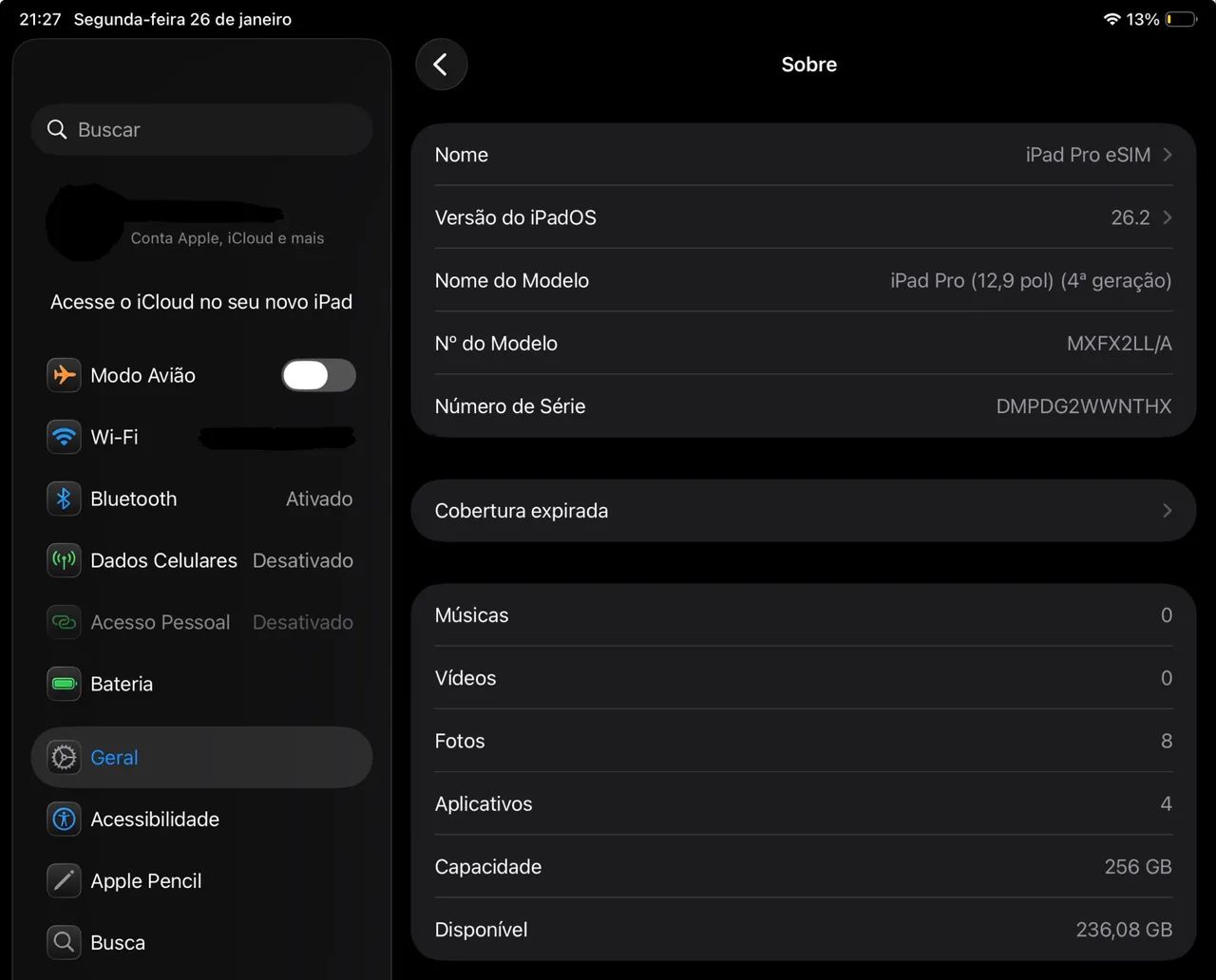Viewport: 1216px width, 980px height.
Task: Expand the Versão do iPadOS row chevron
Action: 1168,217
